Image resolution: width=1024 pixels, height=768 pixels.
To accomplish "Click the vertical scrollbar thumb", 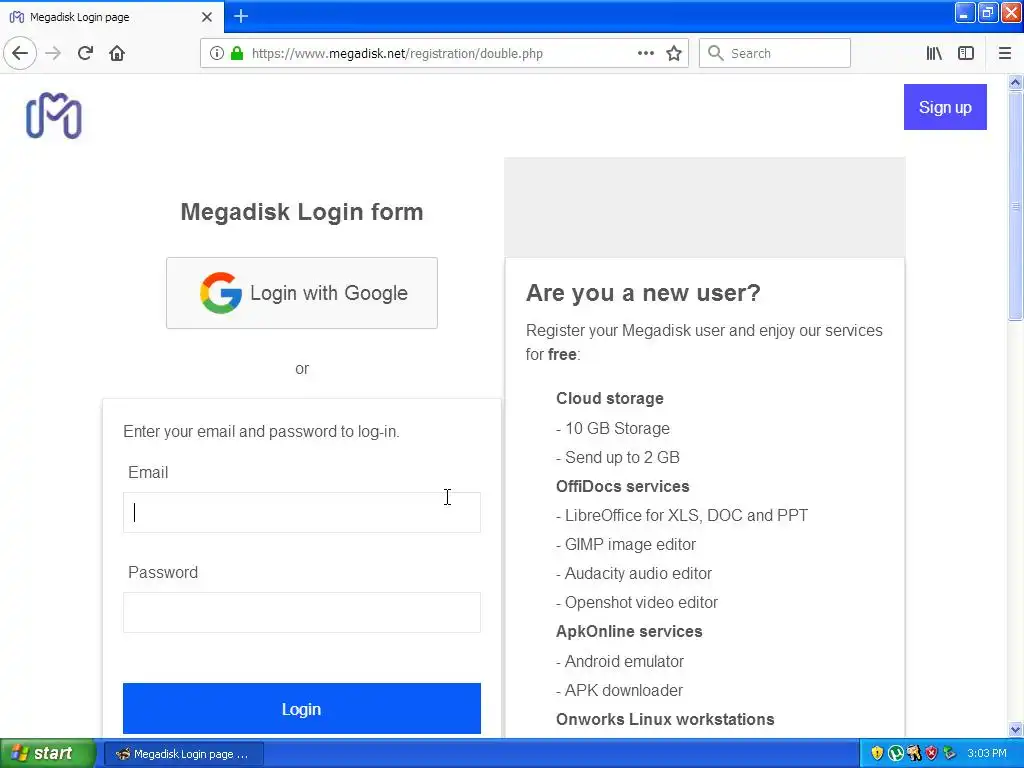I will [1015, 206].
